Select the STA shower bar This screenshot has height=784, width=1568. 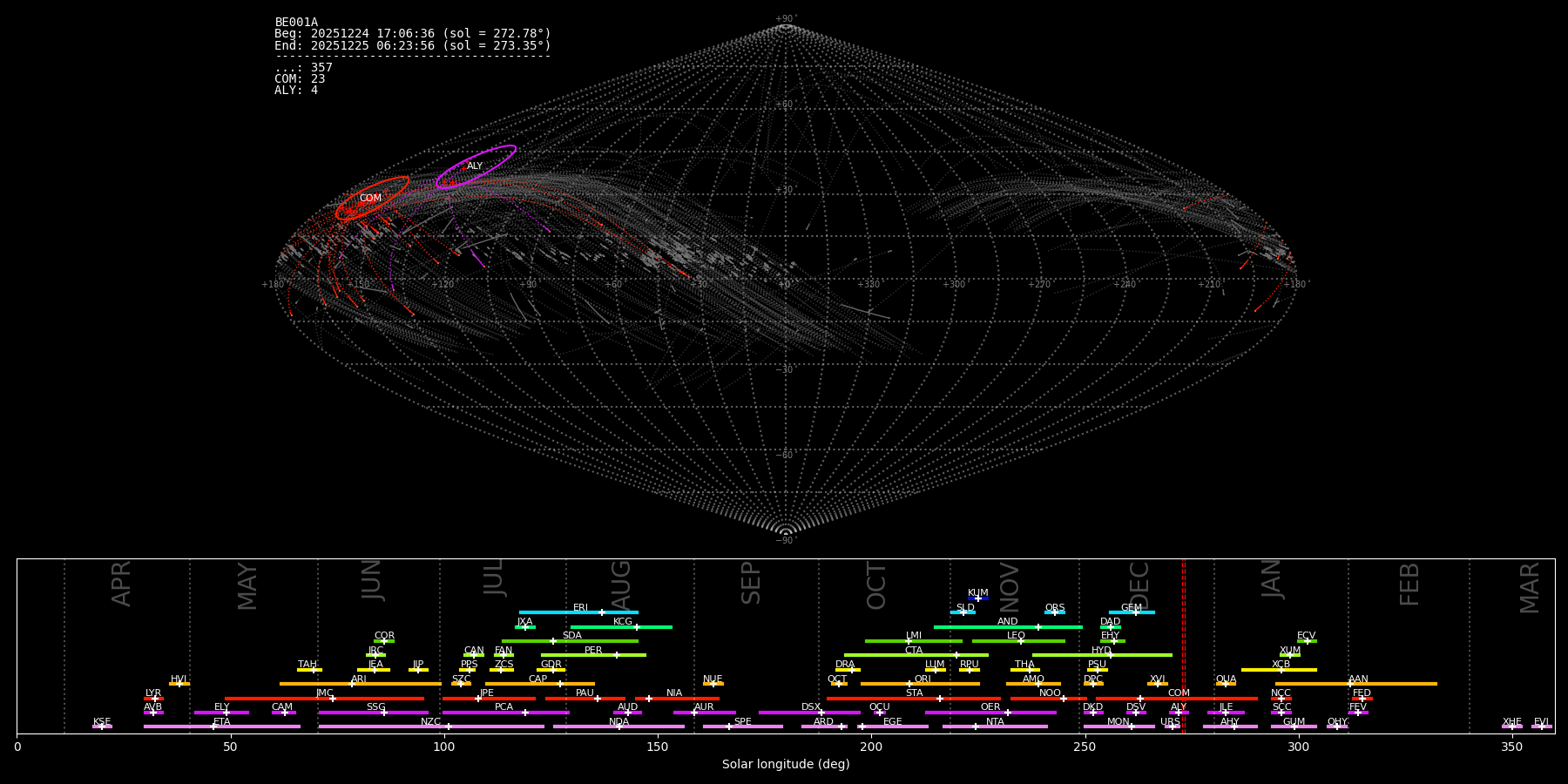click(x=914, y=699)
